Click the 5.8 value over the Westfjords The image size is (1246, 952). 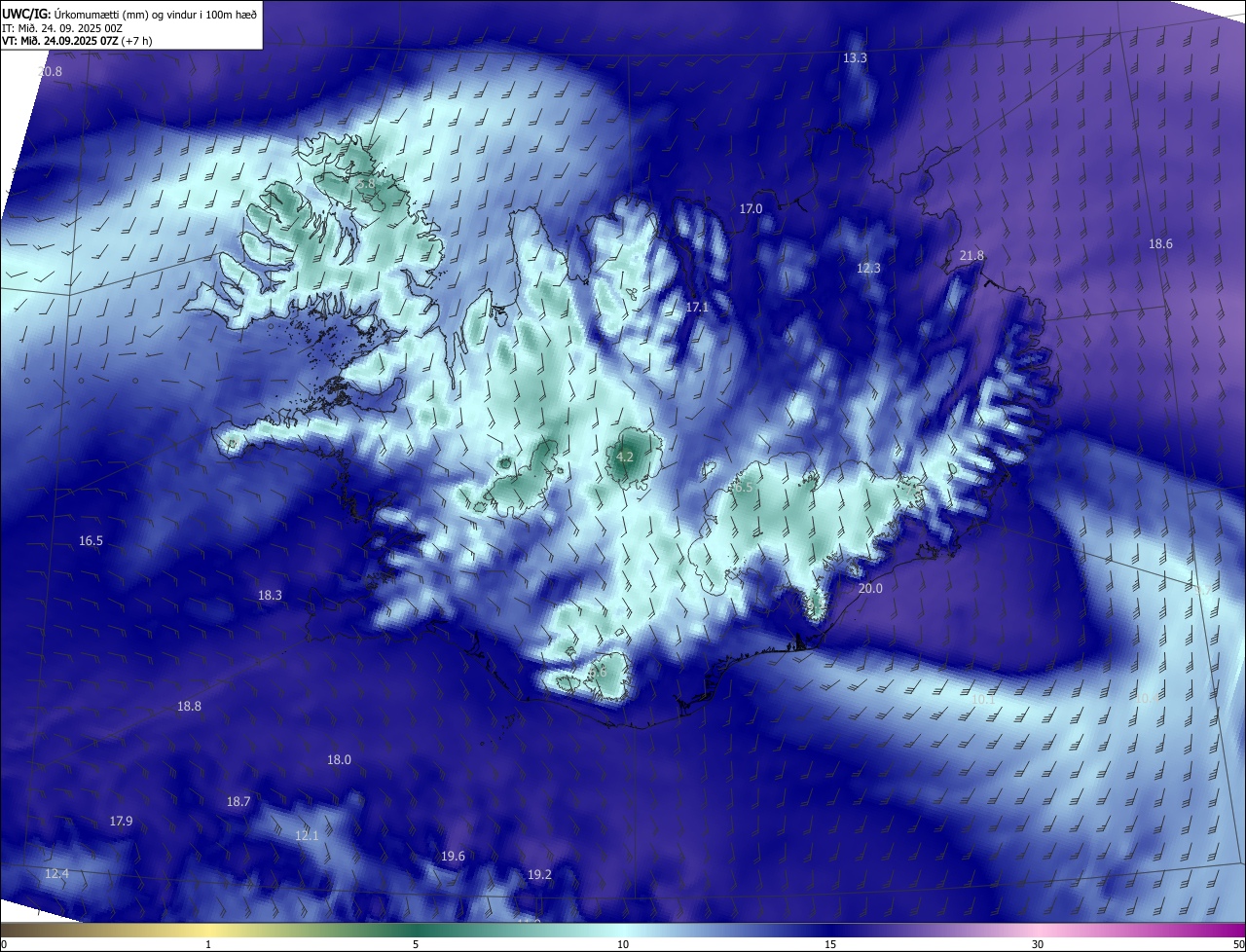click(365, 184)
